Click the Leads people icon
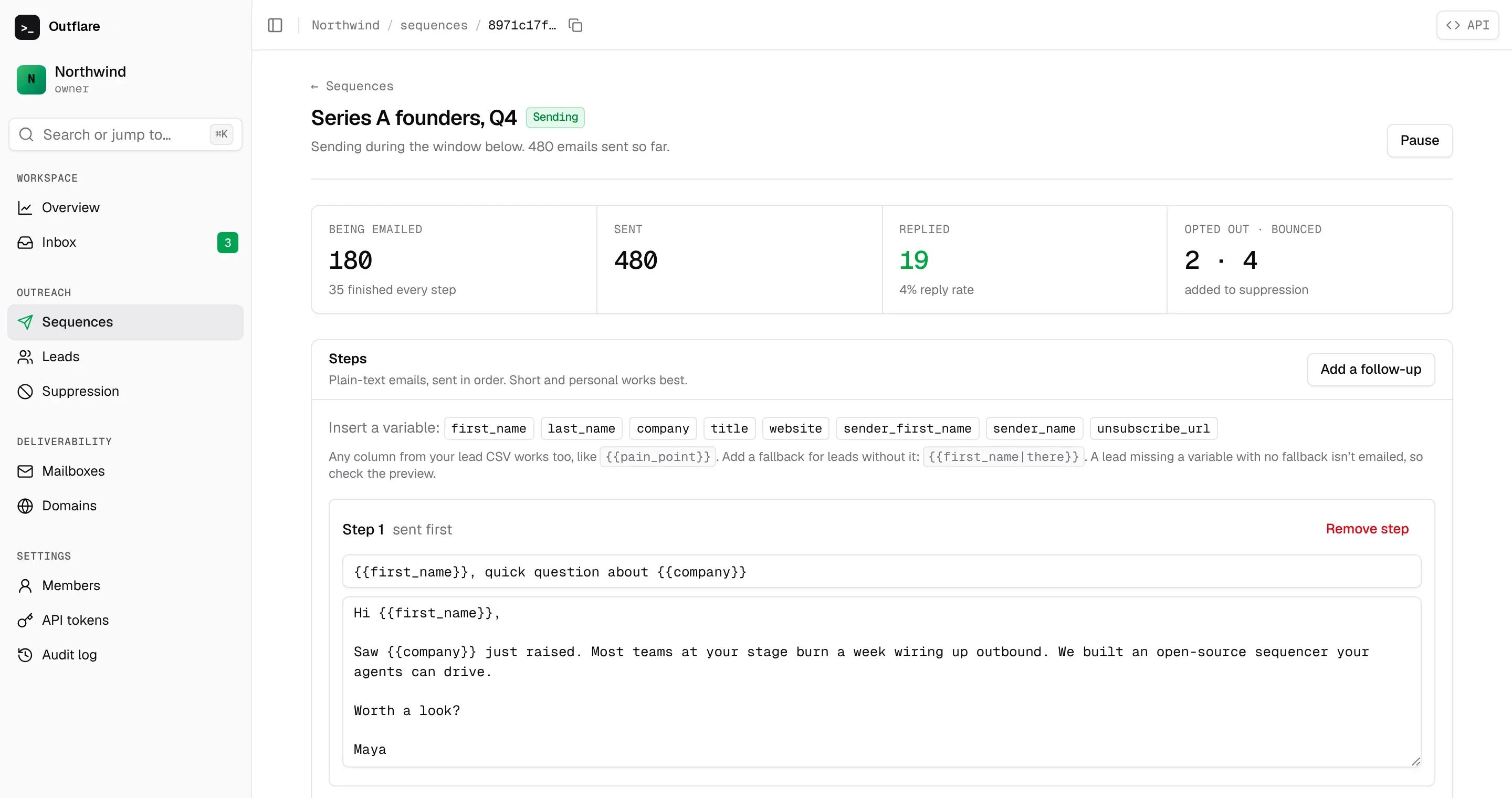 25,357
